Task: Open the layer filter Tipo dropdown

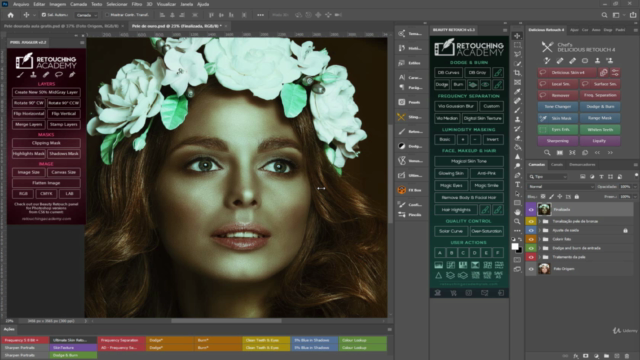Action: [x=548, y=177]
